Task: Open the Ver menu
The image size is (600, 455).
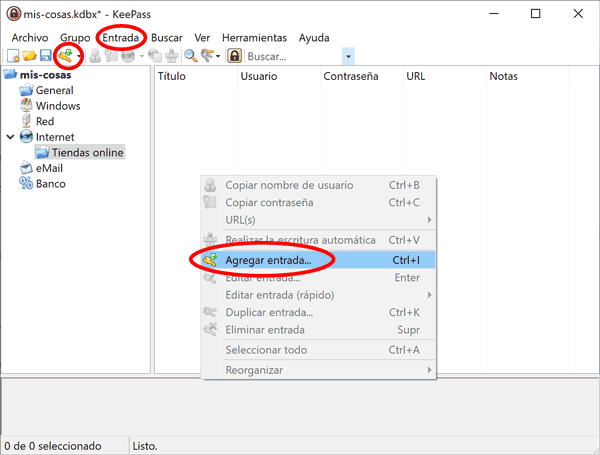Action: pyautogui.click(x=202, y=38)
